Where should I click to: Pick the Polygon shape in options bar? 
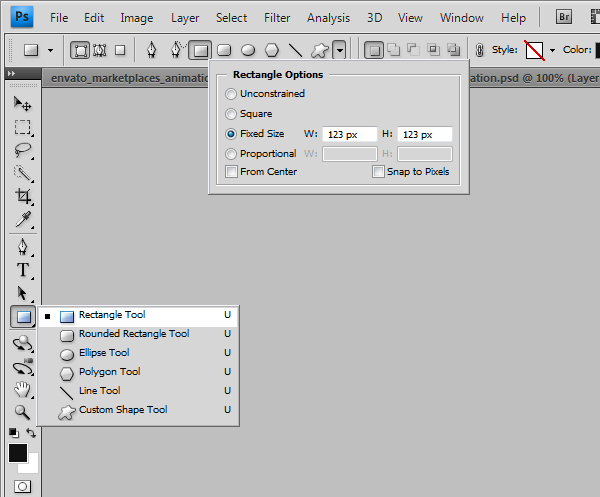(272, 50)
